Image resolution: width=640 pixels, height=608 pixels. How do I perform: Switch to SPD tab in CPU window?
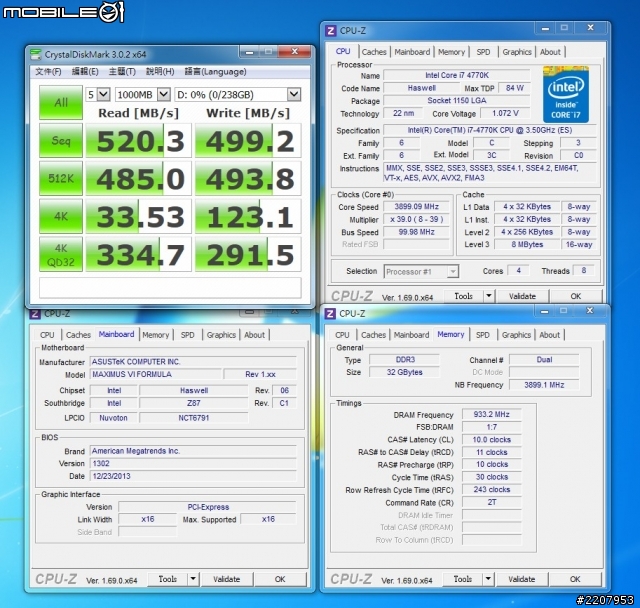point(483,52)
